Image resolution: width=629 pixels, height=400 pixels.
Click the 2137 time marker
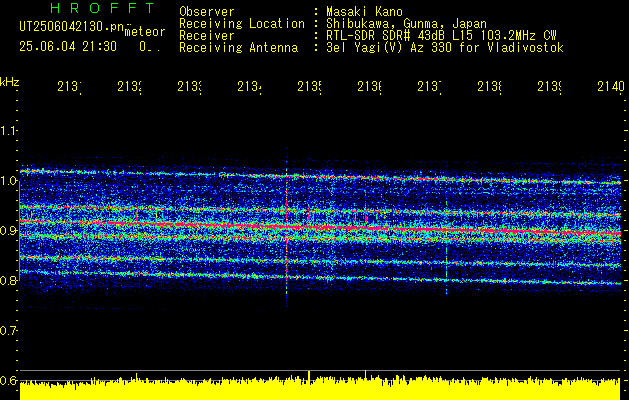pos(429,86)
